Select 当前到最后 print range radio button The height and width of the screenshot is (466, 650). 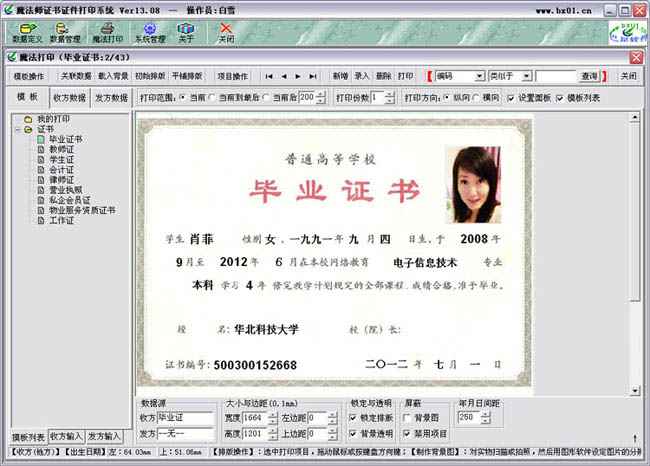[x=213, y=98]
